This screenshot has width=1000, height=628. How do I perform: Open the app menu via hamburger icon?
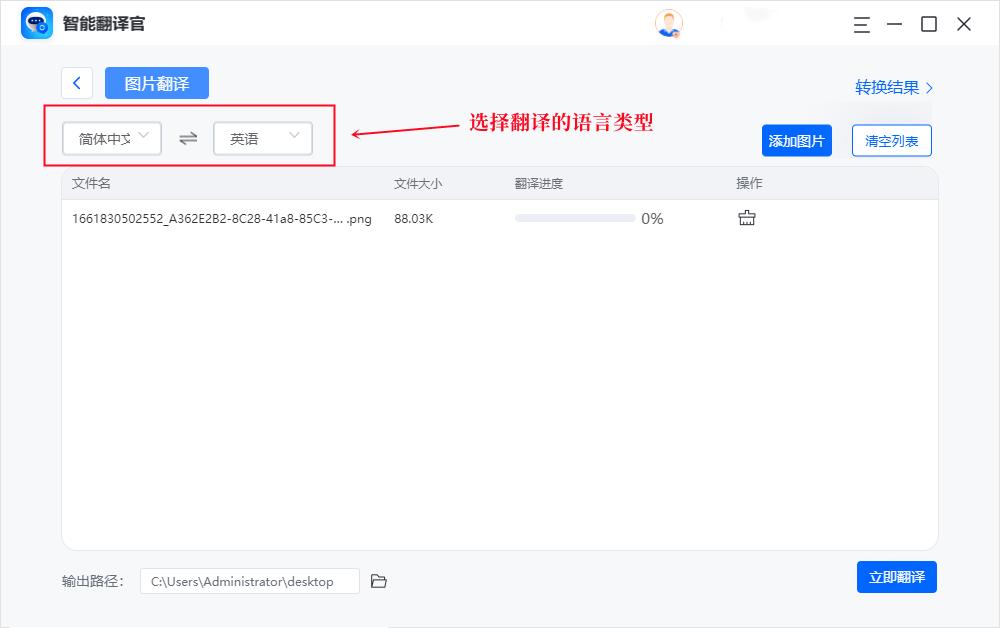[x=861, y=25]
